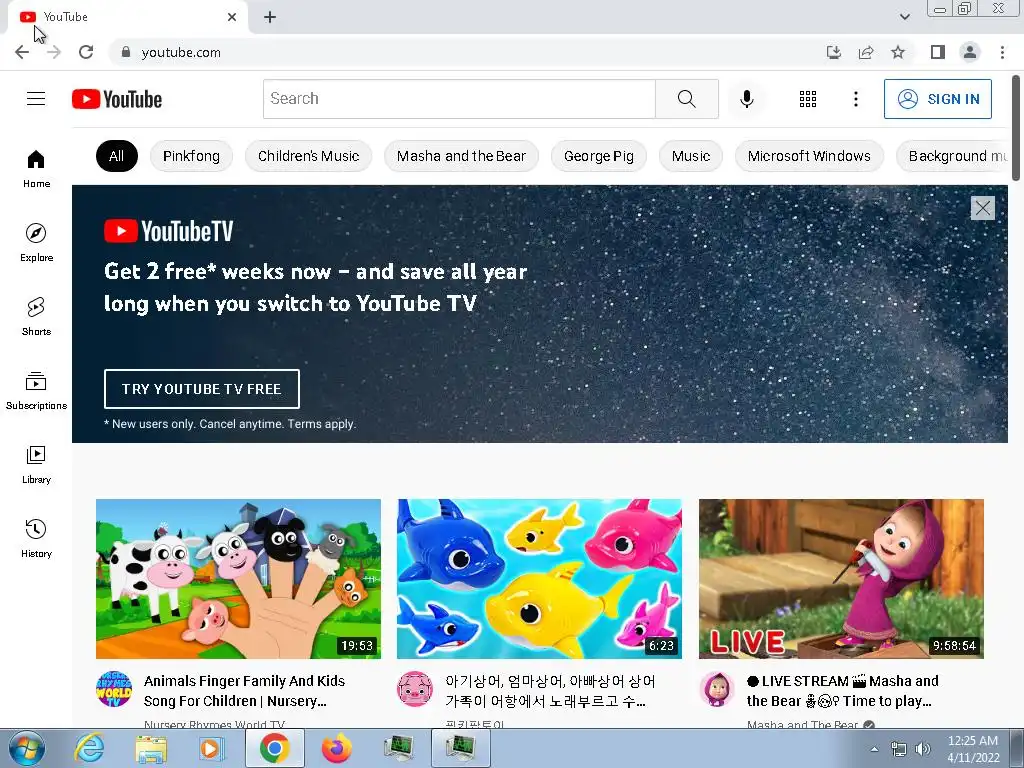Open LIVE STREAM Masha and the Bear title
Screen dimensions: 1024x768
(x=842, y=691)
